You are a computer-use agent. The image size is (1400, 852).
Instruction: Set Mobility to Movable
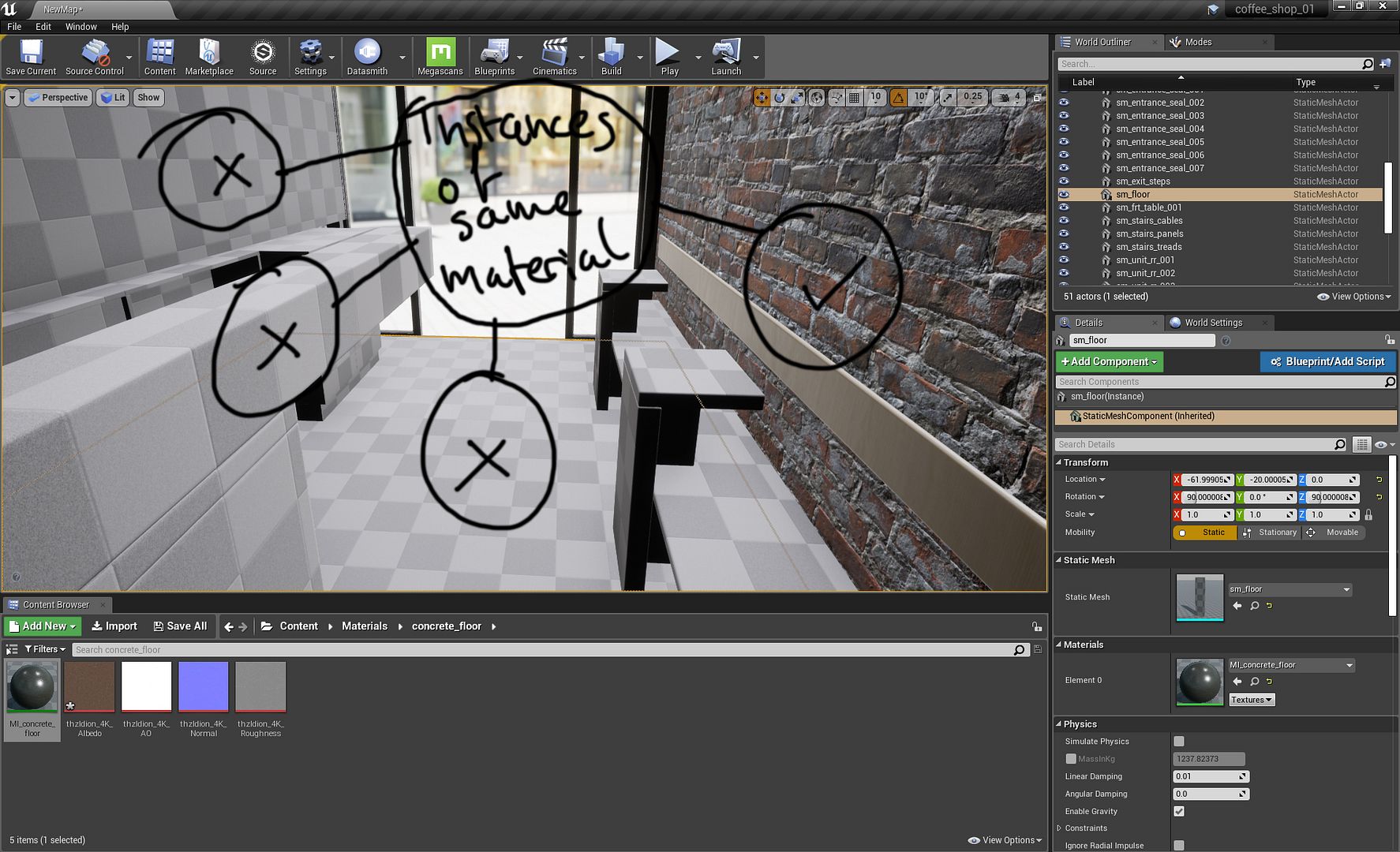click(1334, 532)
